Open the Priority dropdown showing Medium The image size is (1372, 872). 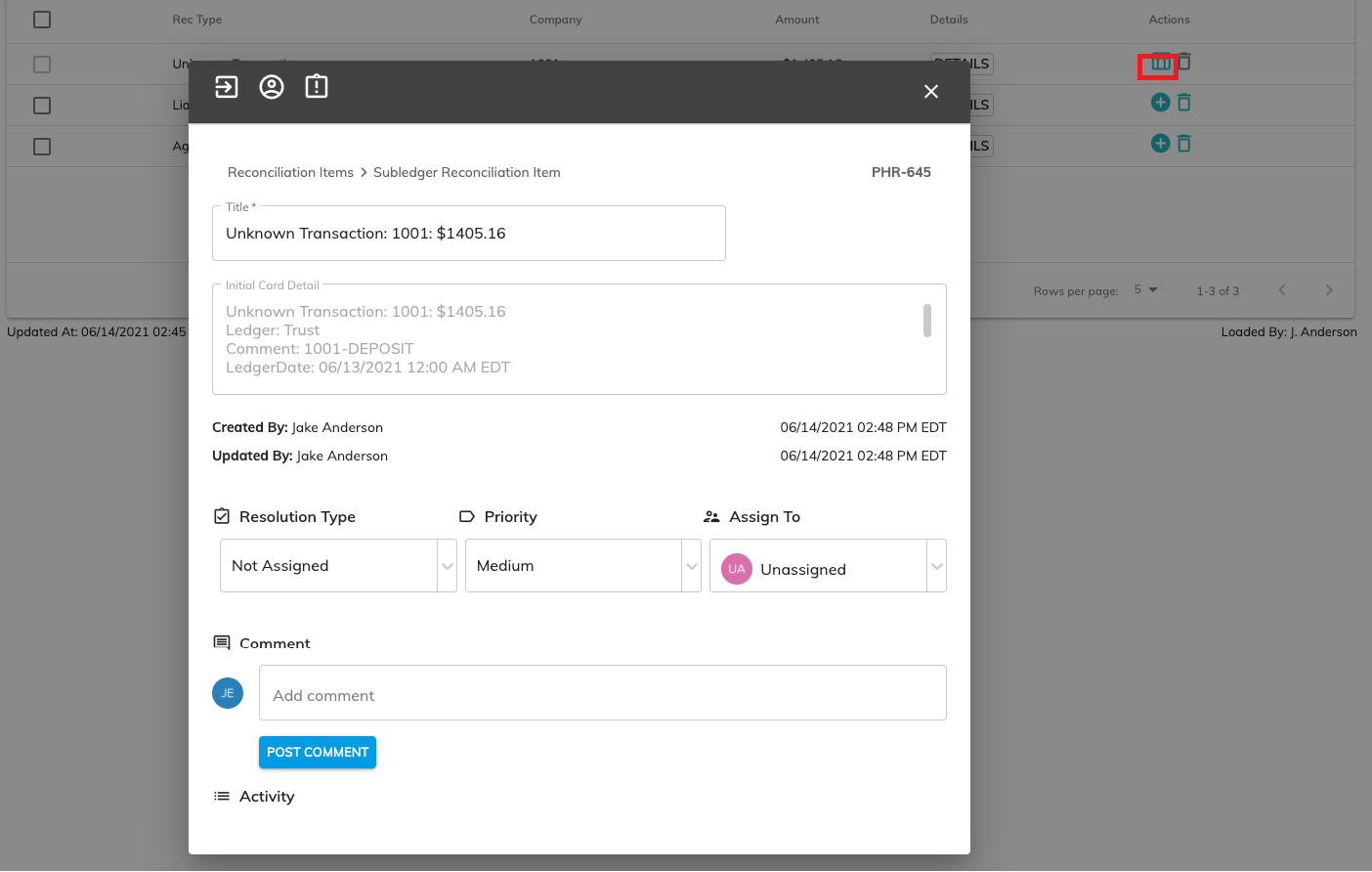pos(582,566)
